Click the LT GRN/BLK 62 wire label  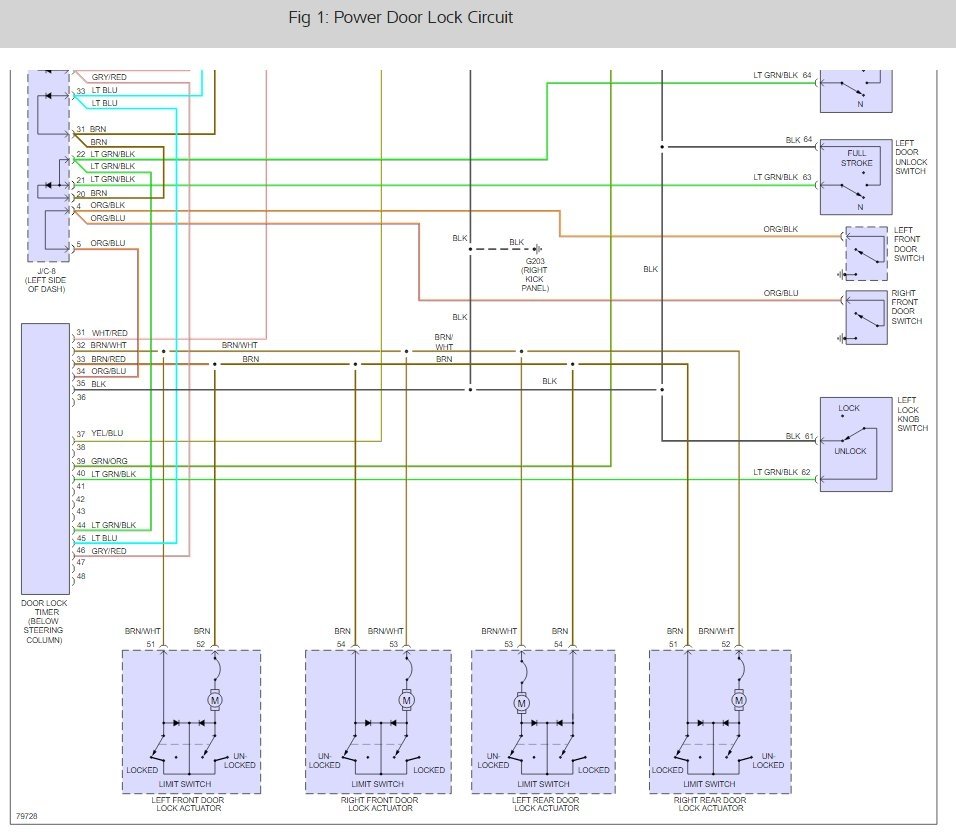click(x=782, y=472)
